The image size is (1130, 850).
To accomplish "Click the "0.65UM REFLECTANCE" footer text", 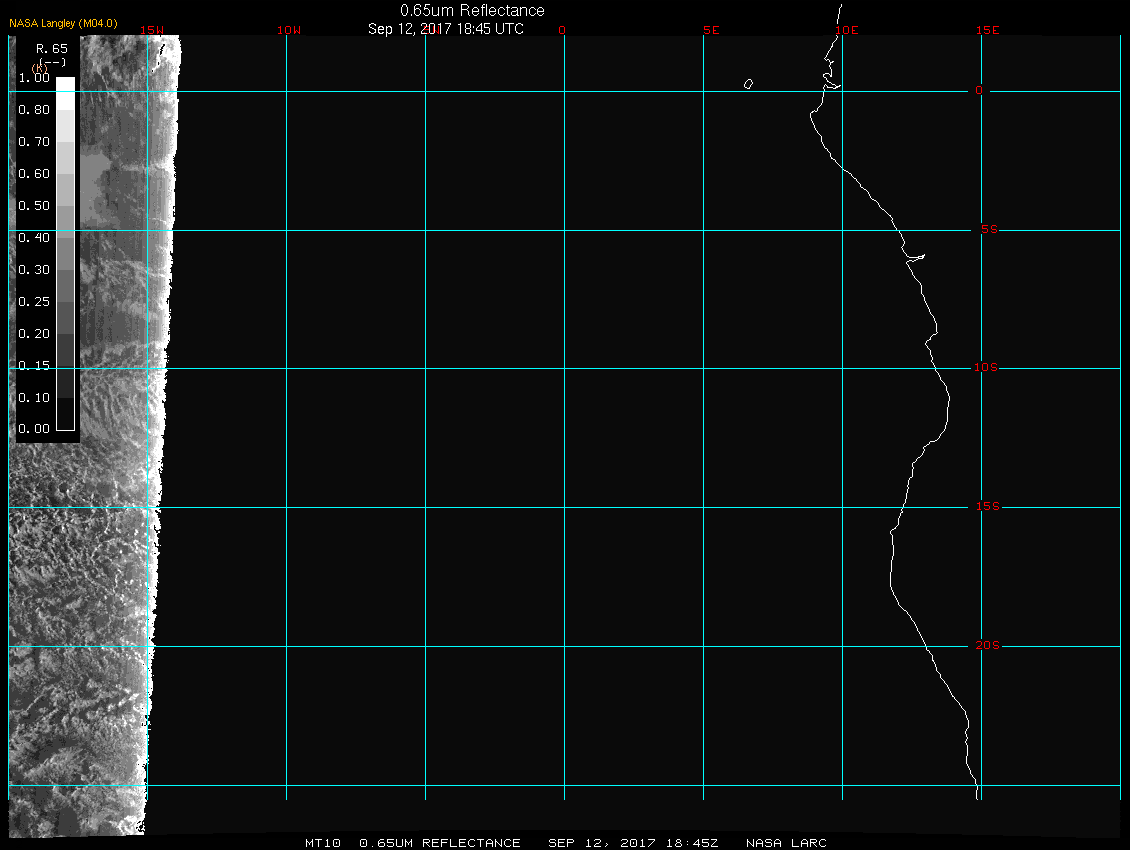I will [x=440, y=843].
